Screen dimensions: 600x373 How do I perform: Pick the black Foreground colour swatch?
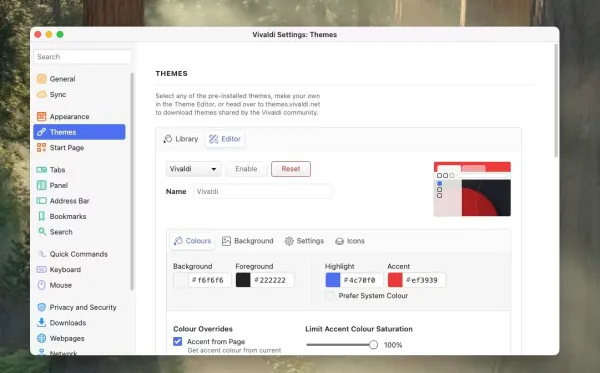pos(243,280)
